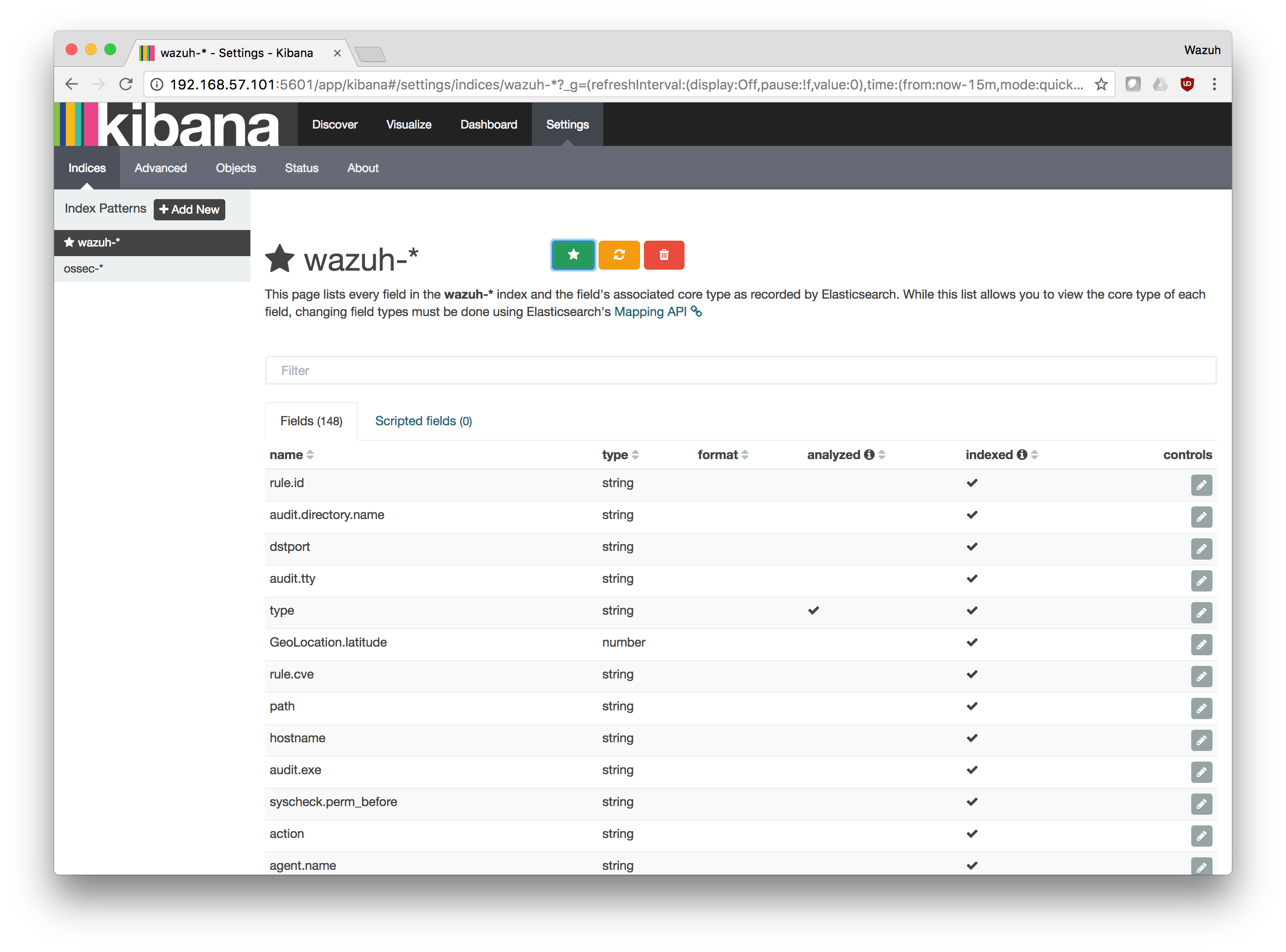This screenshot has height=952, width=1286.
Task: Bookmark this page with the address bar star
Action: click(1100, 84)
